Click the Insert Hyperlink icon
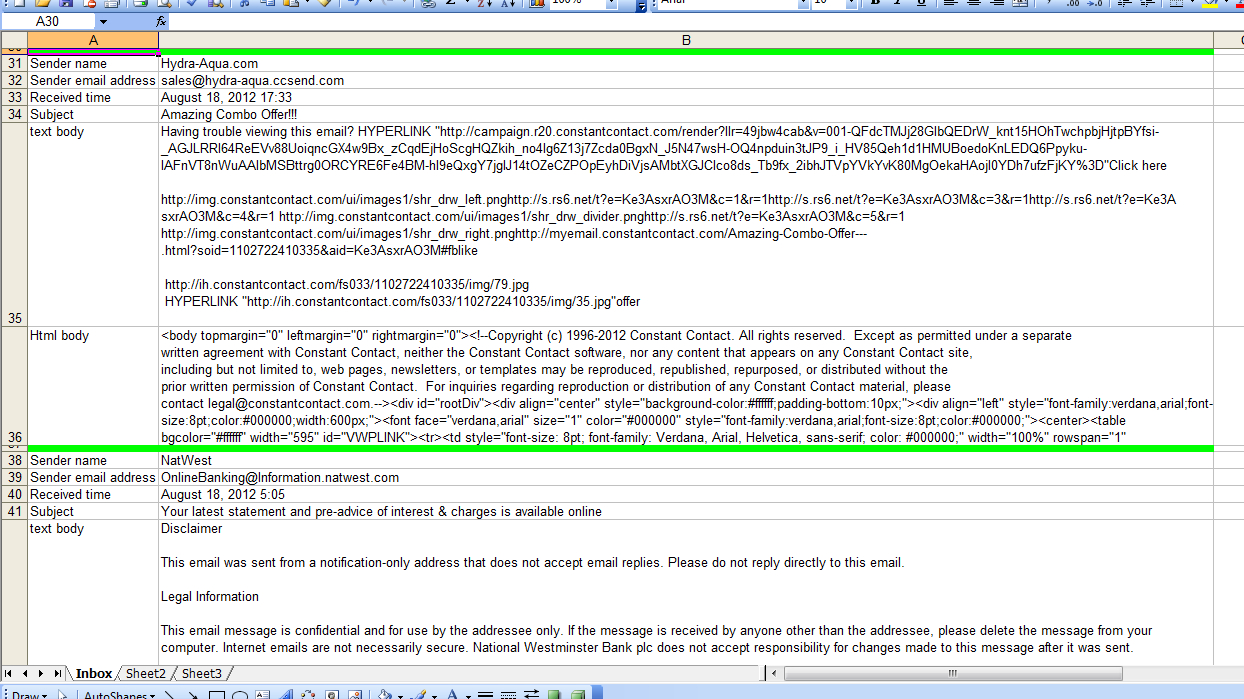Screen dimensions: 1244x699 (426, 5)
